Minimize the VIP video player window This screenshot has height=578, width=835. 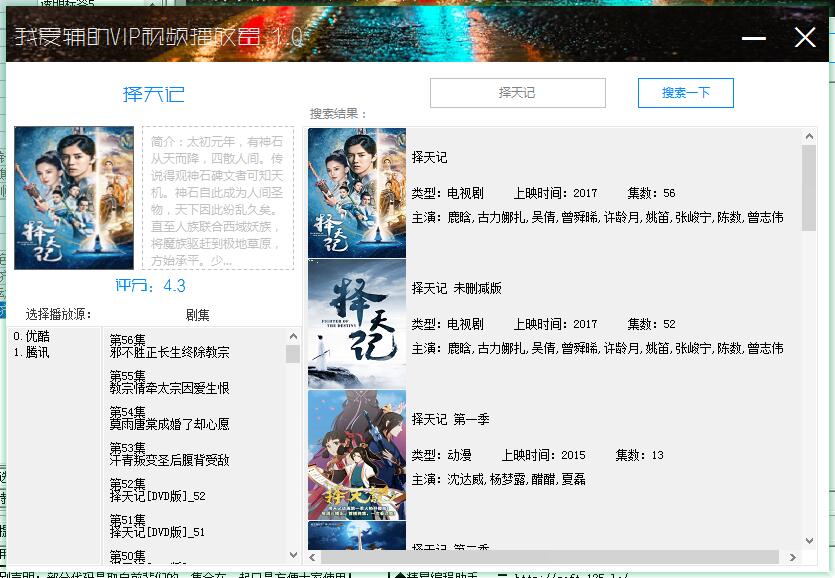tap(754, 39)
